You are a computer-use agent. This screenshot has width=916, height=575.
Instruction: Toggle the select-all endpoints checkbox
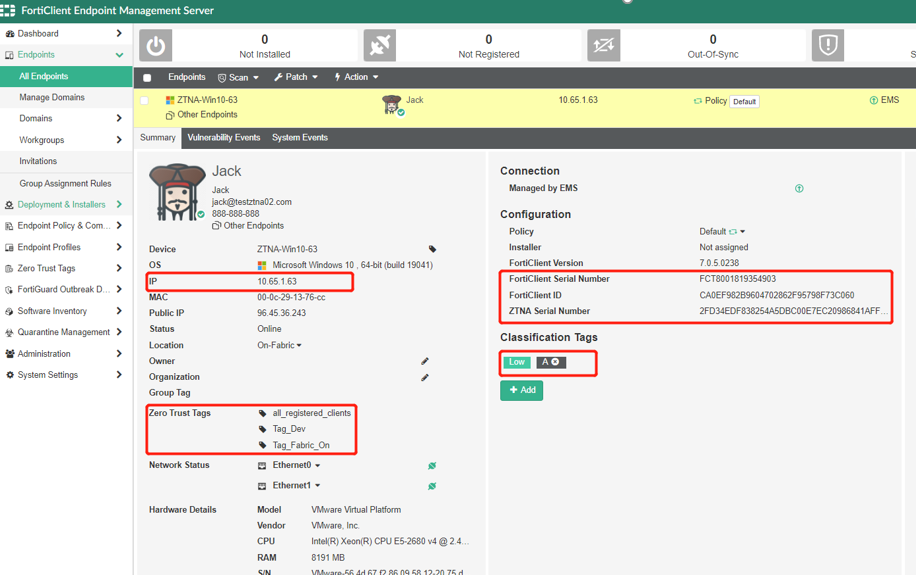coord(147,78)
